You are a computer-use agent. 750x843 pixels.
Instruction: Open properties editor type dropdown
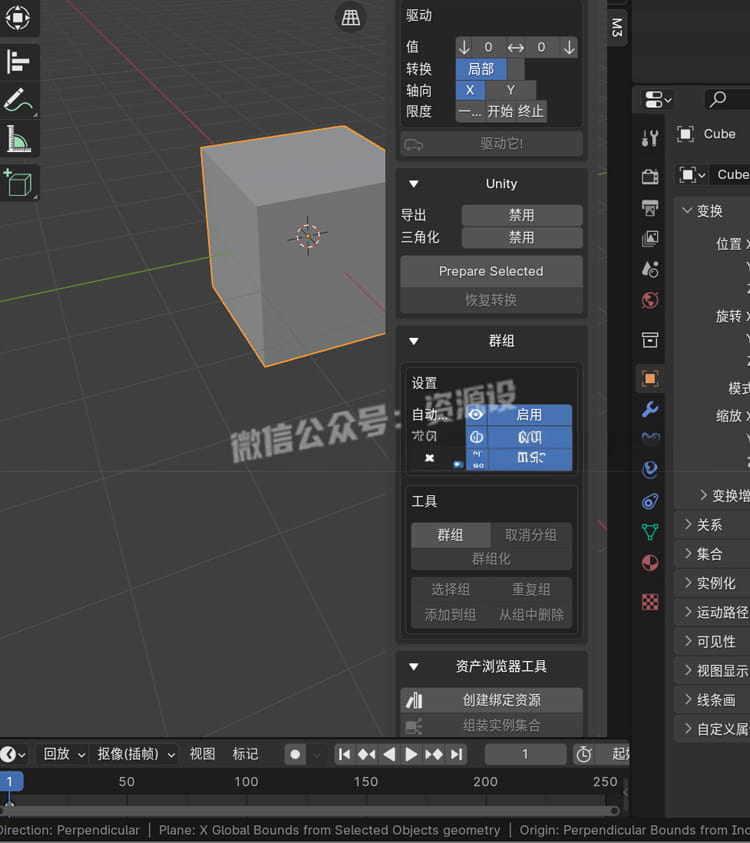[658, 99]
